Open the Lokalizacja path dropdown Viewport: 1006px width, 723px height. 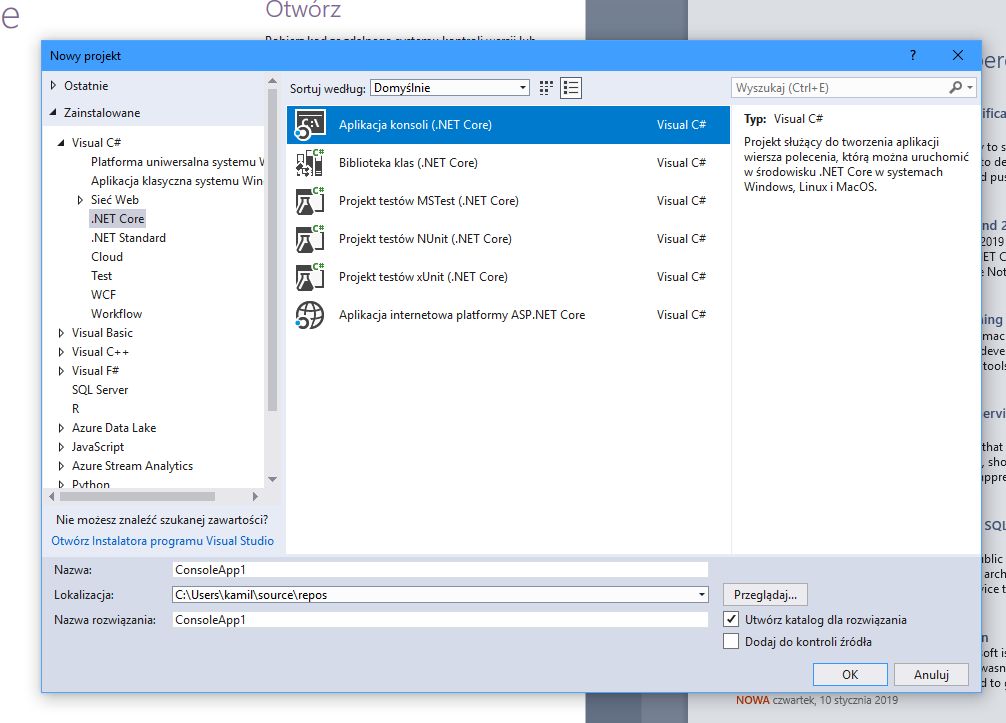(701, 595)
